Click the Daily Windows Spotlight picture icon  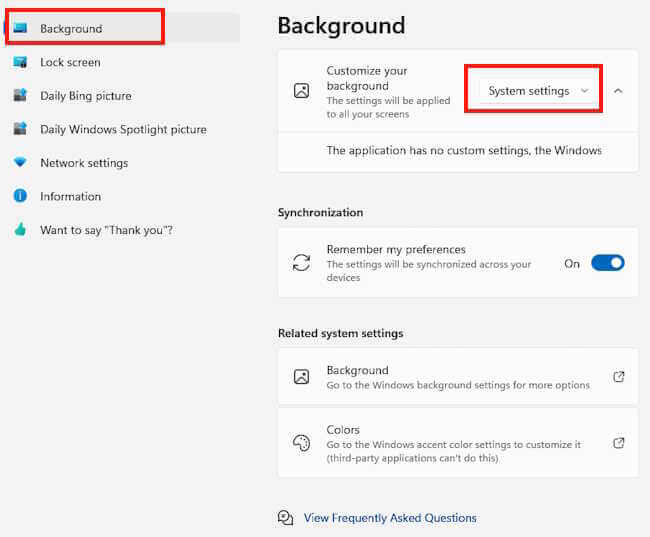tap(20, 129)
